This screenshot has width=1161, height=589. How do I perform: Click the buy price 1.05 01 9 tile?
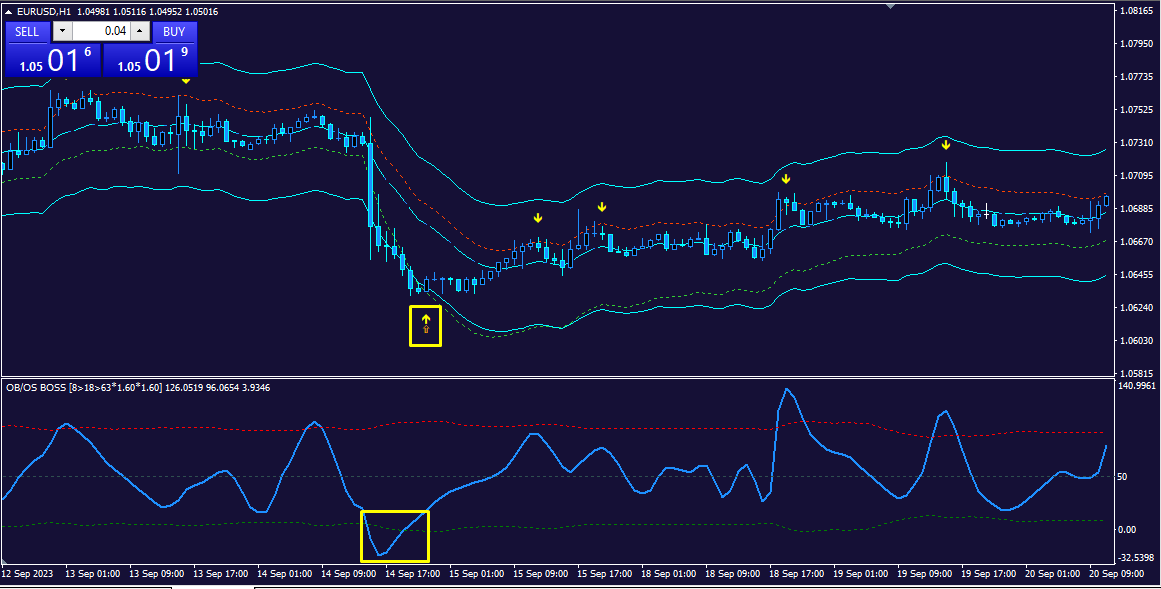tap(150, 60)
